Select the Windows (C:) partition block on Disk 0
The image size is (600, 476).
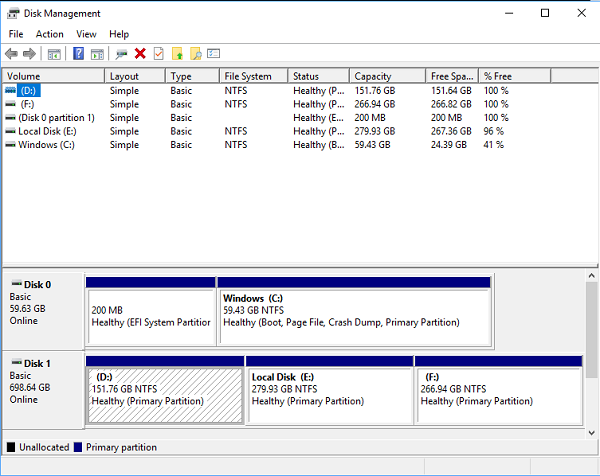pos(353,316)
